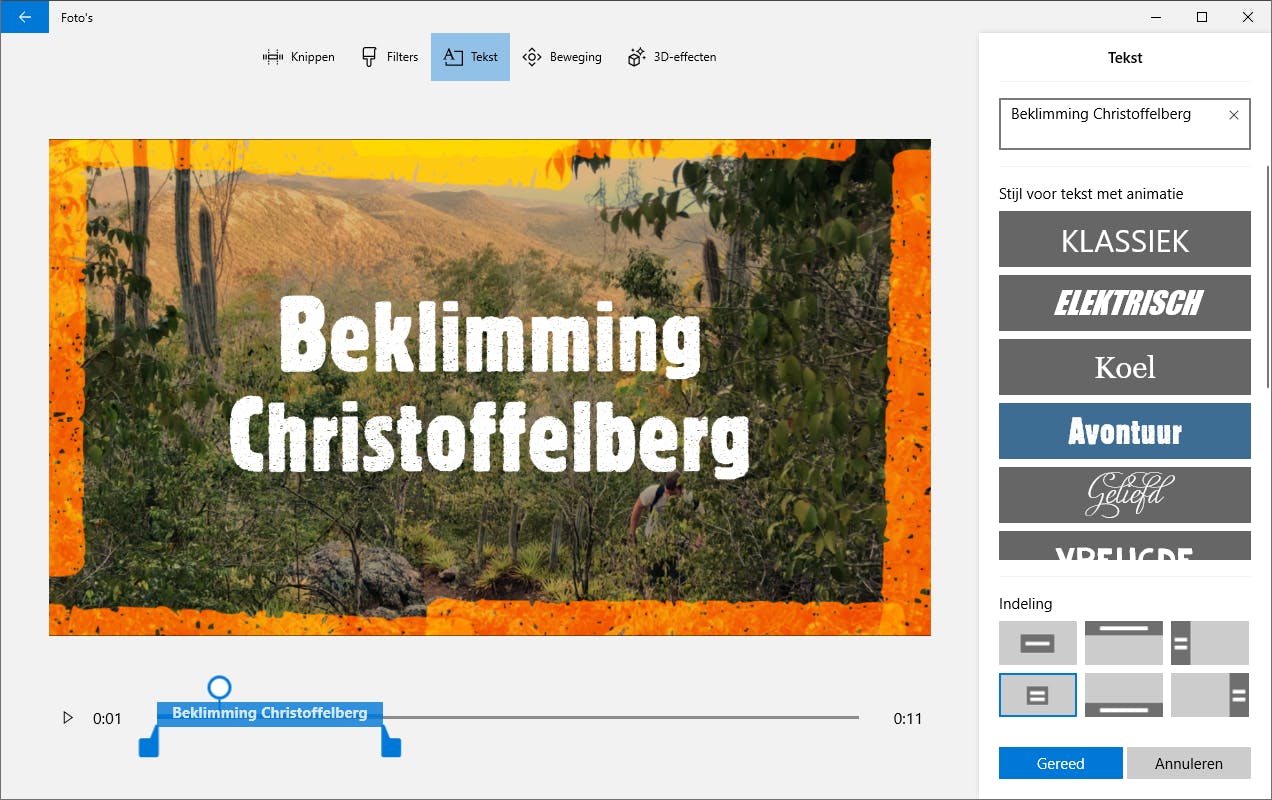Click the Gereed button
1272x800 pixels.
pos(1061,763)
